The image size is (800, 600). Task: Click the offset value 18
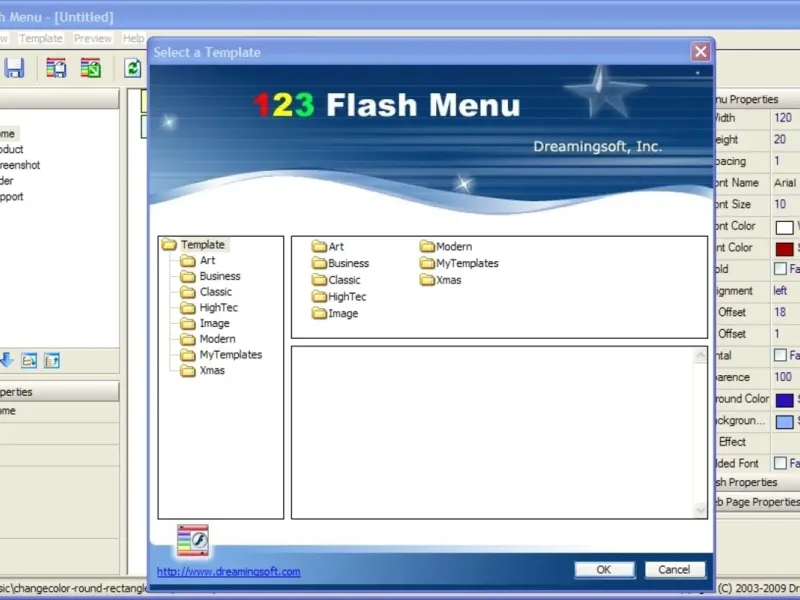click(x=780, y=312)
